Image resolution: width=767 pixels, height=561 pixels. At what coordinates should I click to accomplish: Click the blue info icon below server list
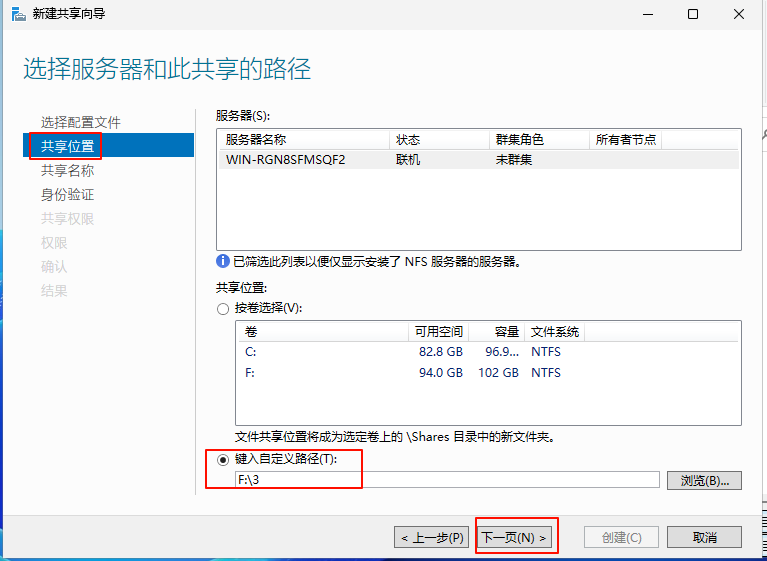[223, 262]
